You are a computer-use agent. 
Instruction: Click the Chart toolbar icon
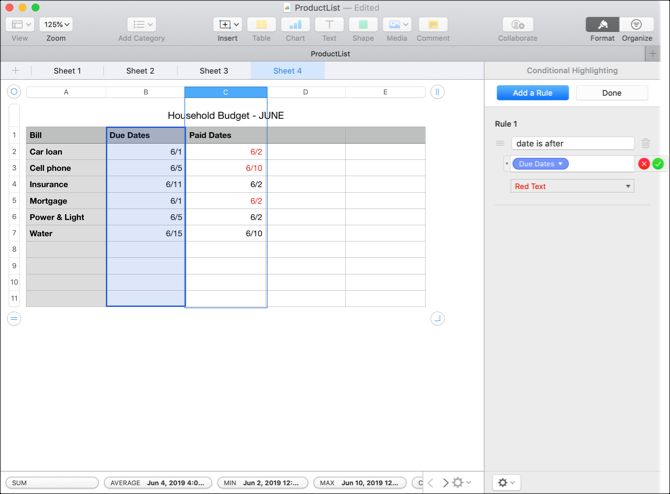click(x=295, y=24)
